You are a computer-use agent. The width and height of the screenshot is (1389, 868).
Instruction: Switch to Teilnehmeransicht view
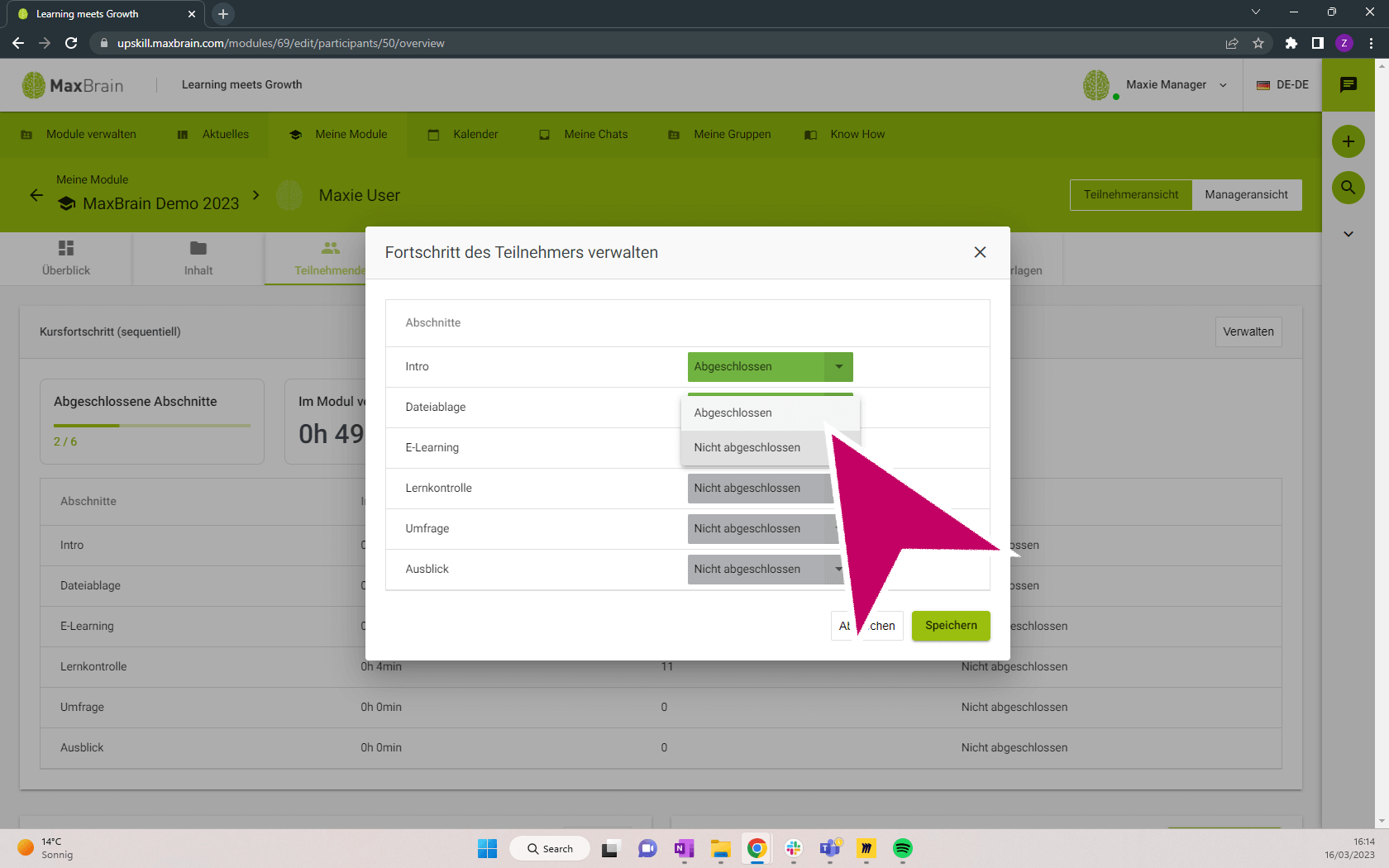pyautogui.click(x=1130, y=195)
